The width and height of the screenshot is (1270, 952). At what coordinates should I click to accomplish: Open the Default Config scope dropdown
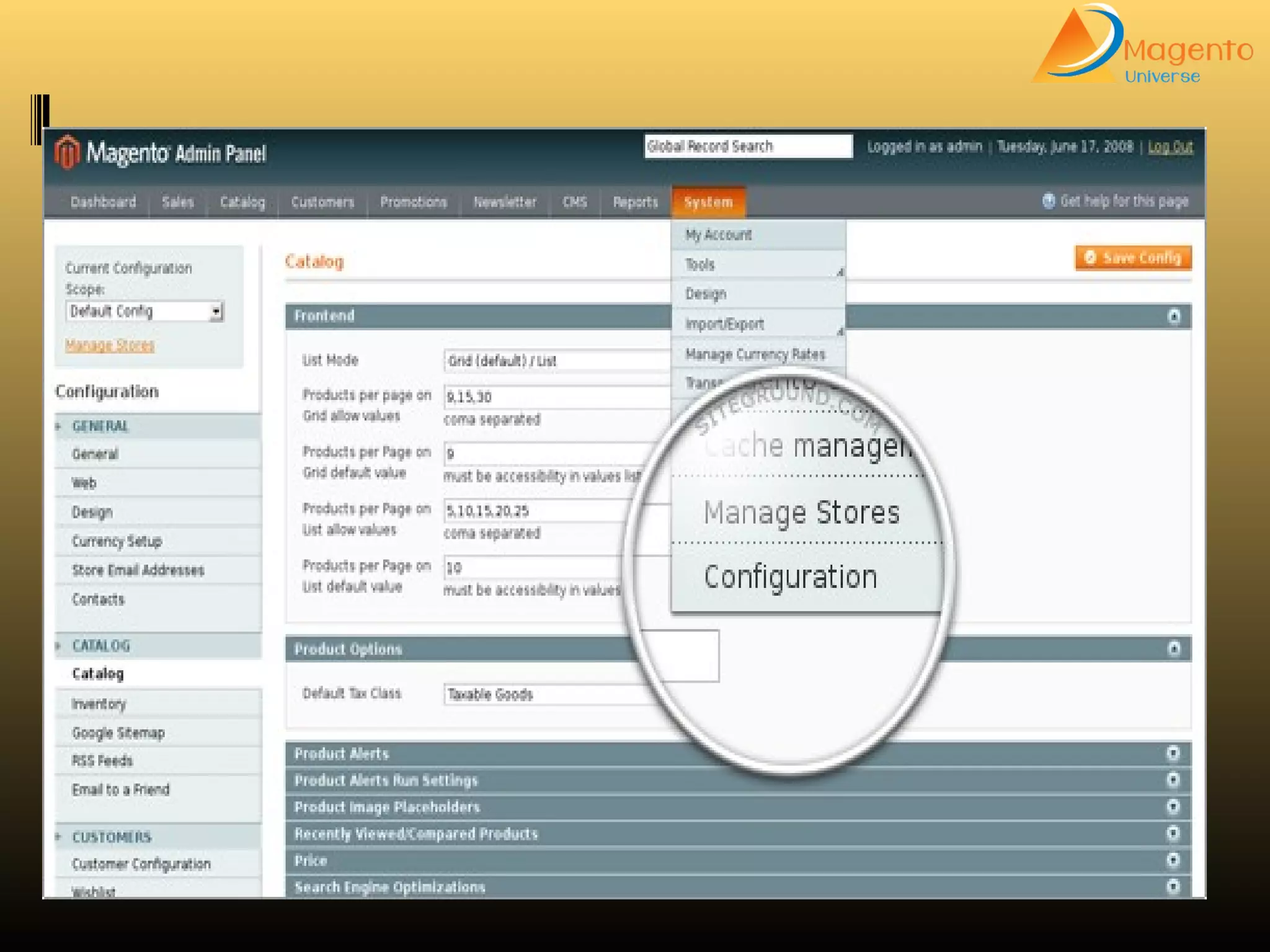216,311
